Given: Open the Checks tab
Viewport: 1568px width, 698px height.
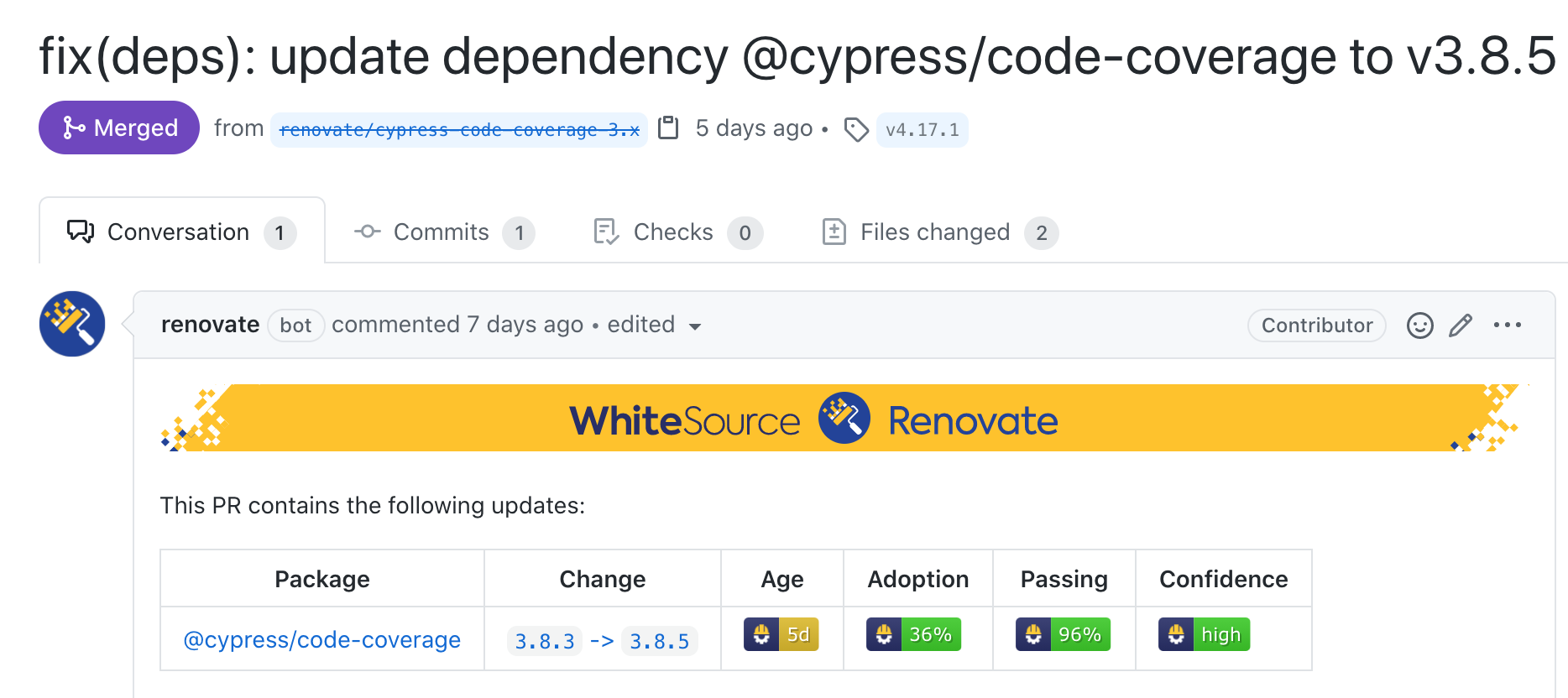Looking at the screenshot, I should 677,232.
